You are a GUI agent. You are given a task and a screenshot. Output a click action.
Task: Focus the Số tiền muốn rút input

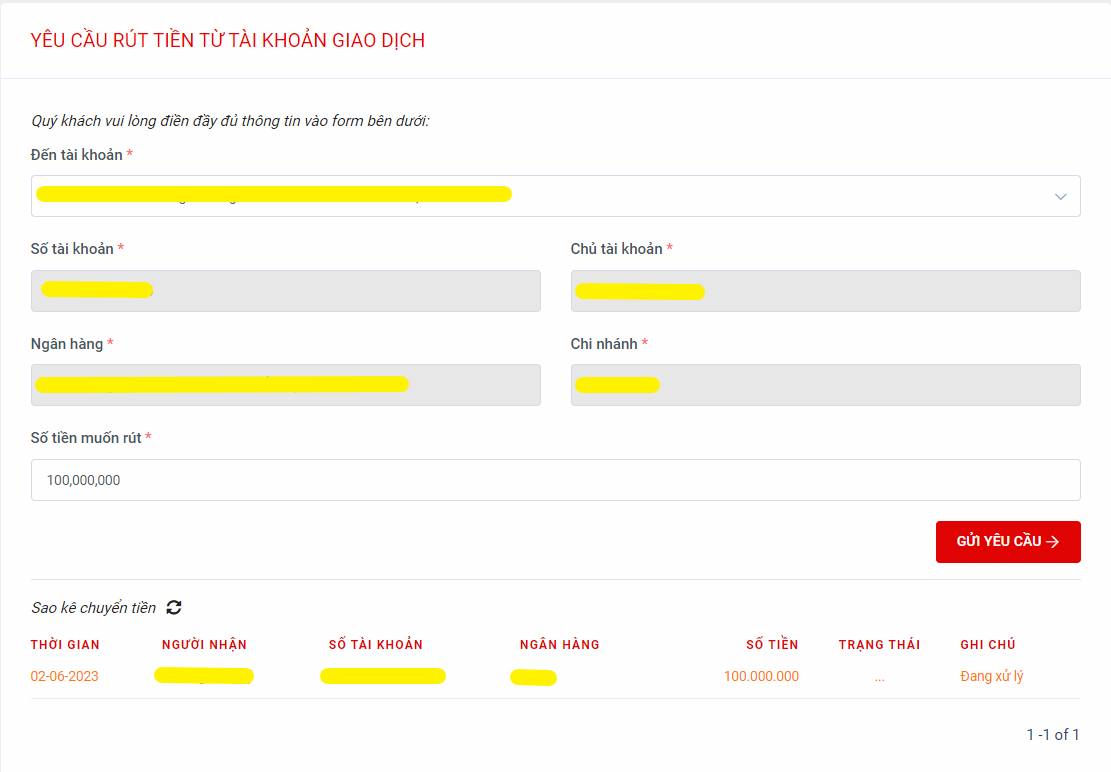point(555,480)
